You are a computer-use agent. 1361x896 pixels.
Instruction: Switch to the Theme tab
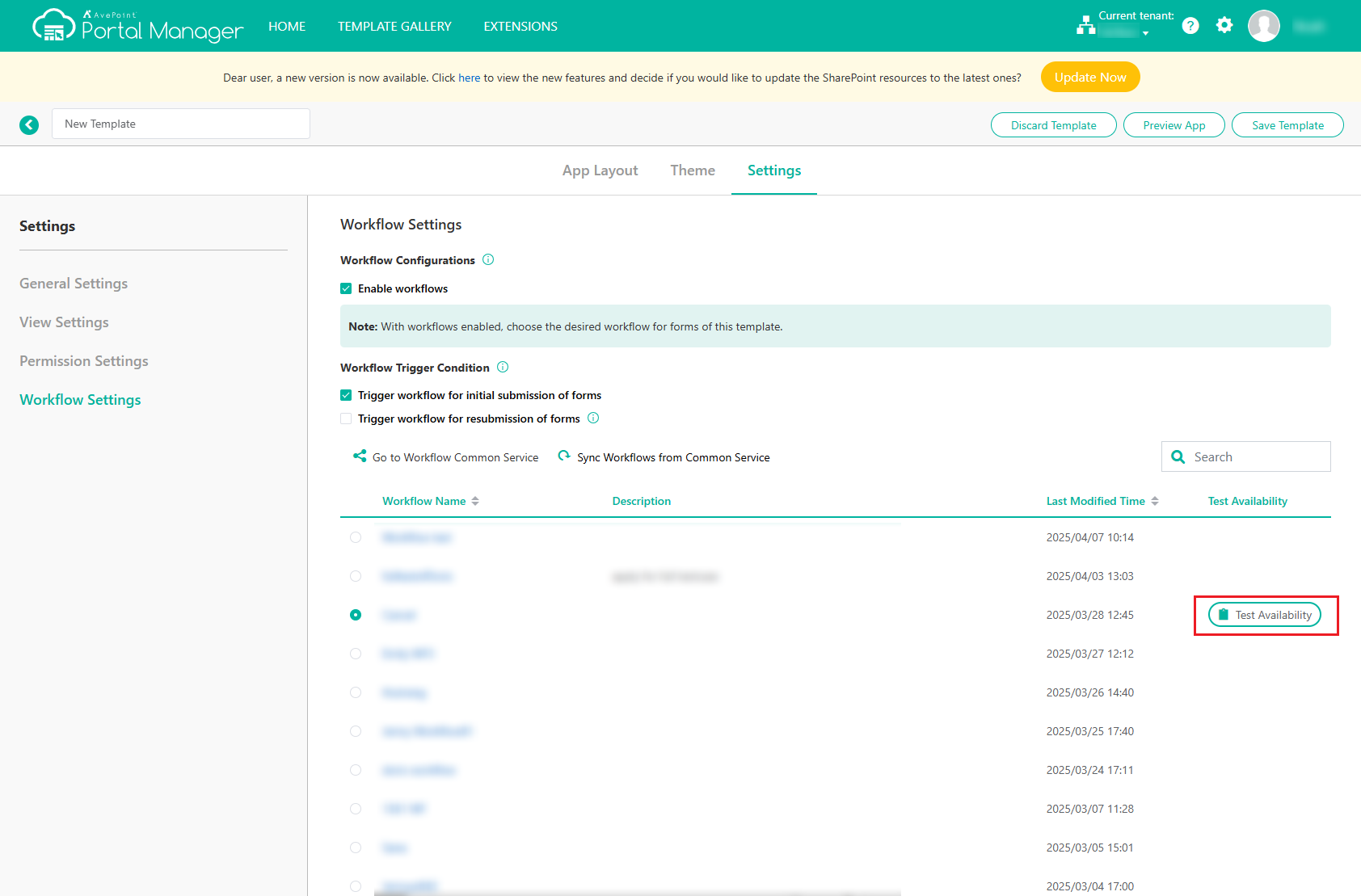tap(692, 170)
